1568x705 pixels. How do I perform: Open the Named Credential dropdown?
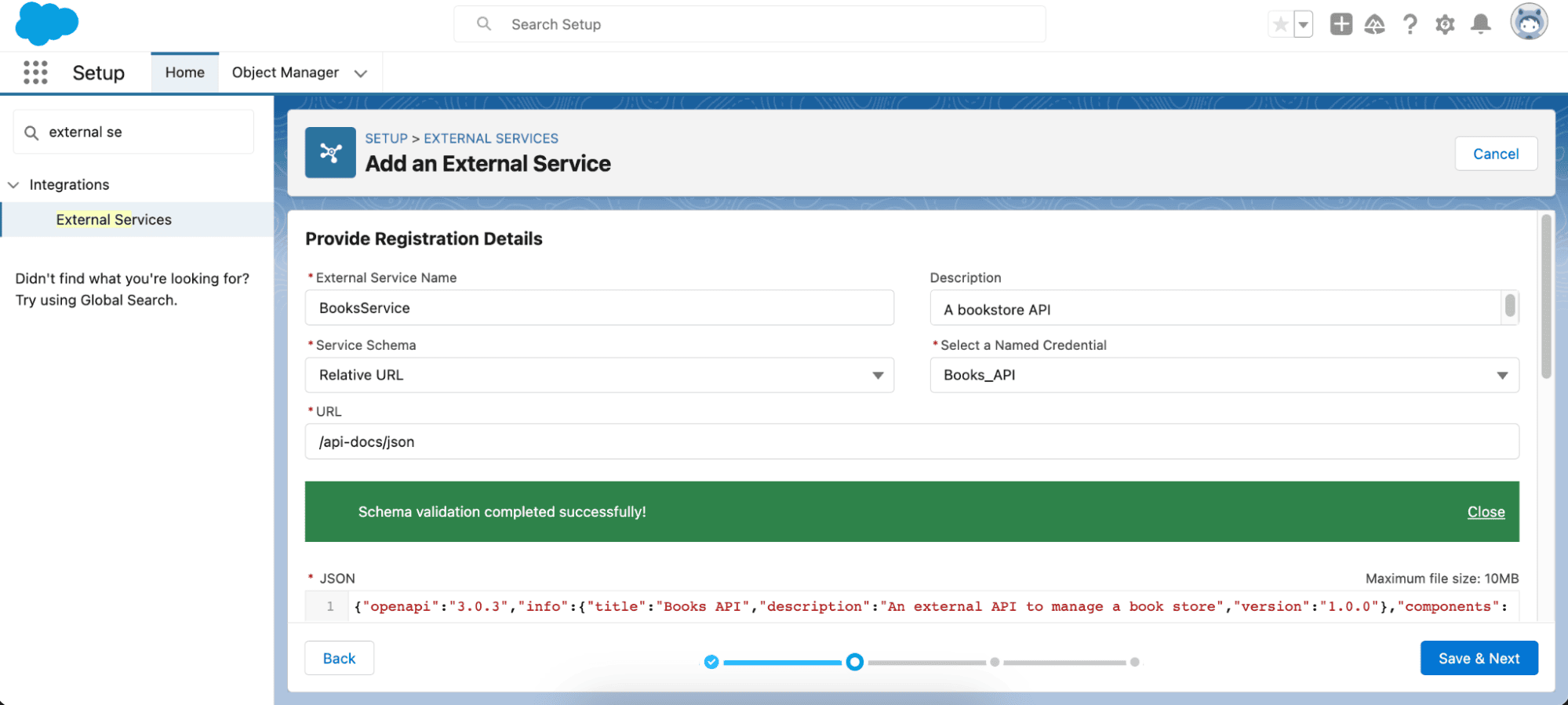tap(1224, 375)
